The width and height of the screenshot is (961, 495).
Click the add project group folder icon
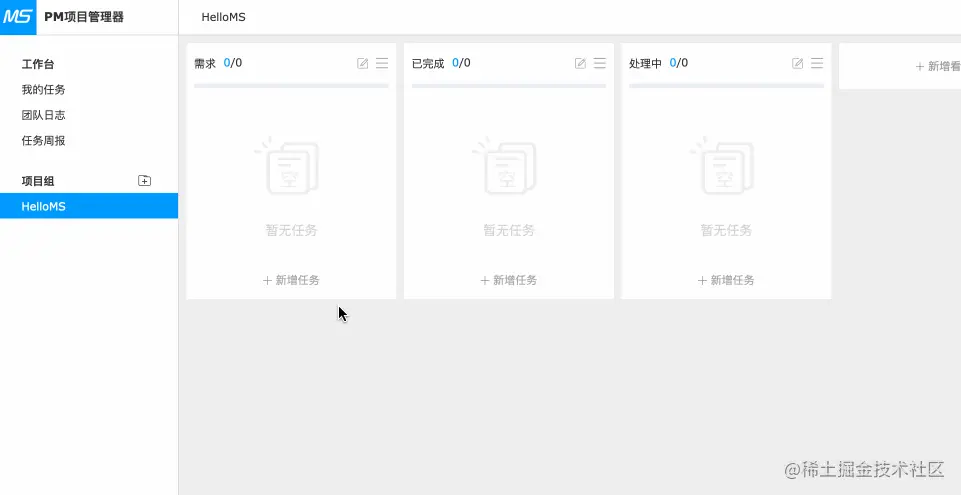tap(145, 181)
